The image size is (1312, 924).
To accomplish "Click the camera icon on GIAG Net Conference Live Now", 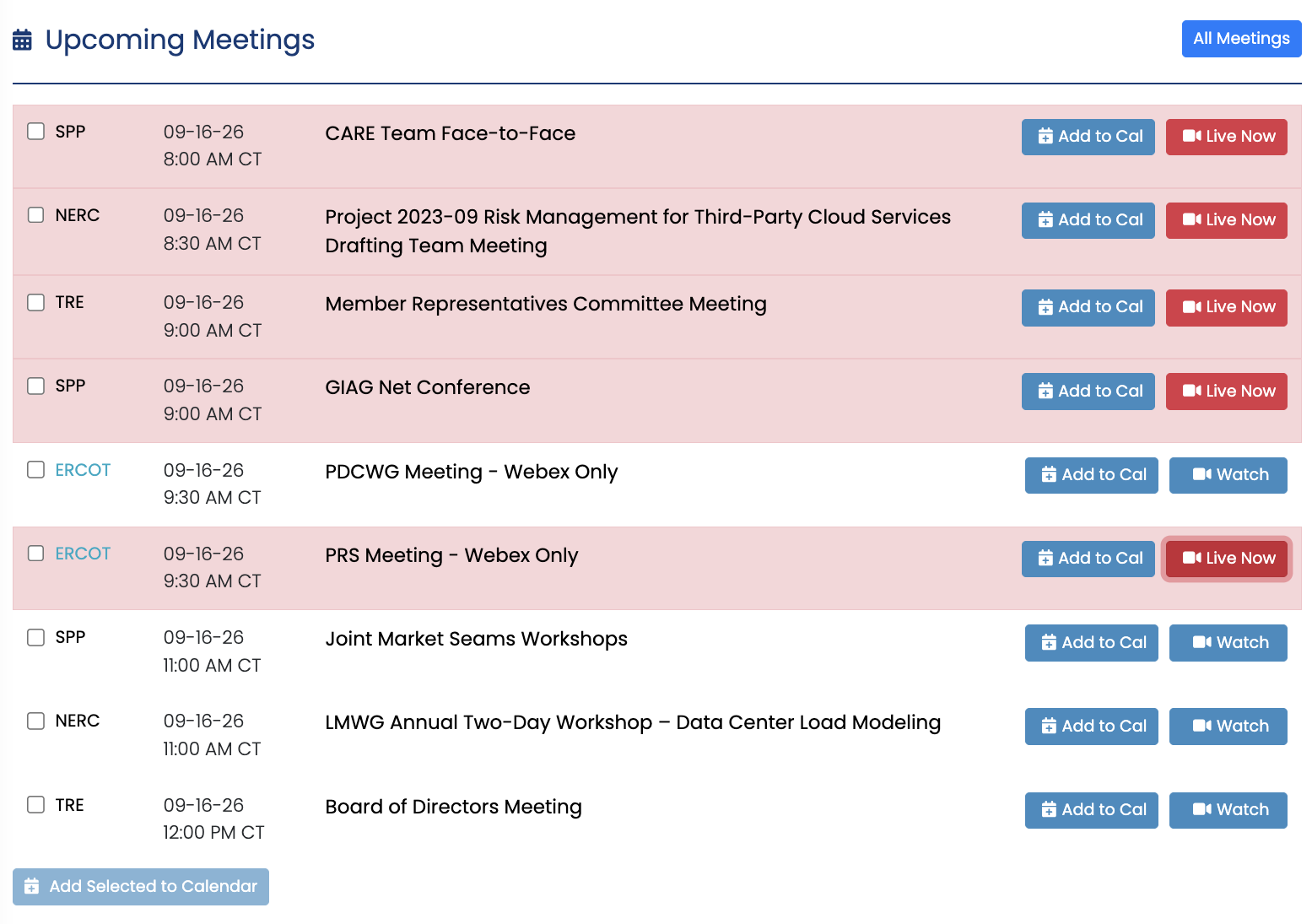I will tap(1191, 391).
